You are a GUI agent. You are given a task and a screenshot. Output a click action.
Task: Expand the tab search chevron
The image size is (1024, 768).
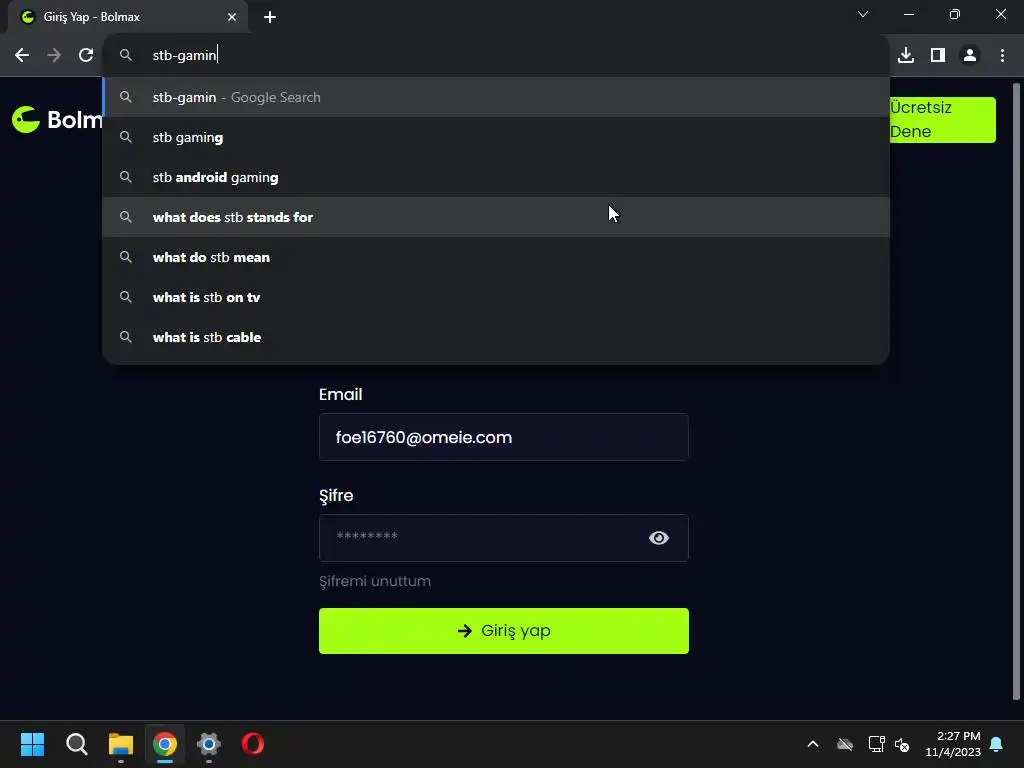(863, 14)
